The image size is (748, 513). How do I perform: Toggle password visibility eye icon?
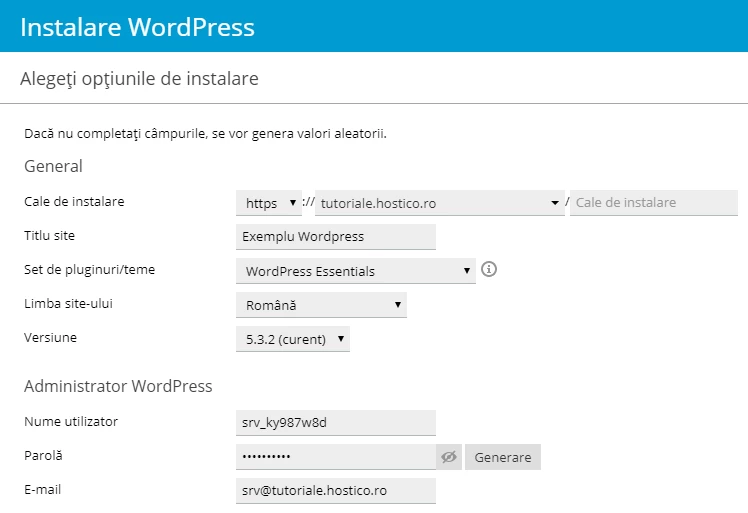click(x=449, y=457)
